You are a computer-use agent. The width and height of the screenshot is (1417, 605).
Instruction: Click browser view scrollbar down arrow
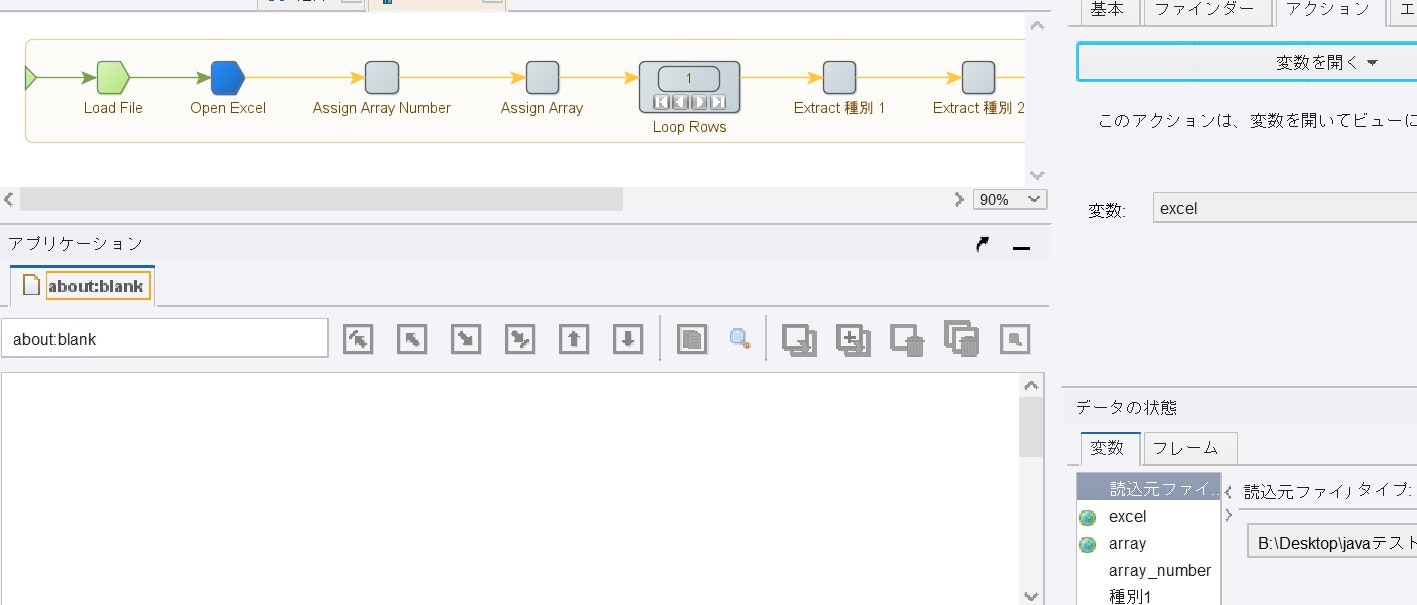pyautogui.click(x=1031, y=595)
